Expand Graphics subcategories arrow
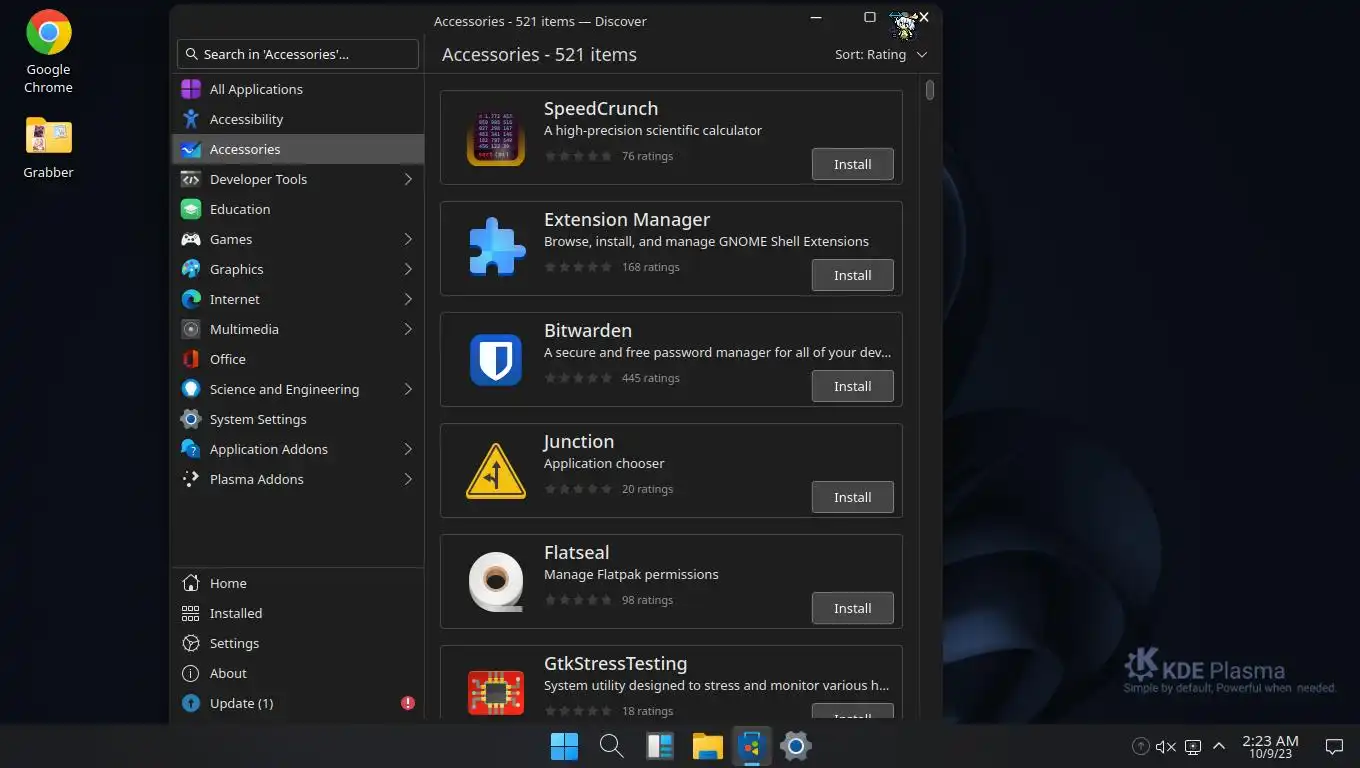This screenshot has width=1360, height=768. 408,269
